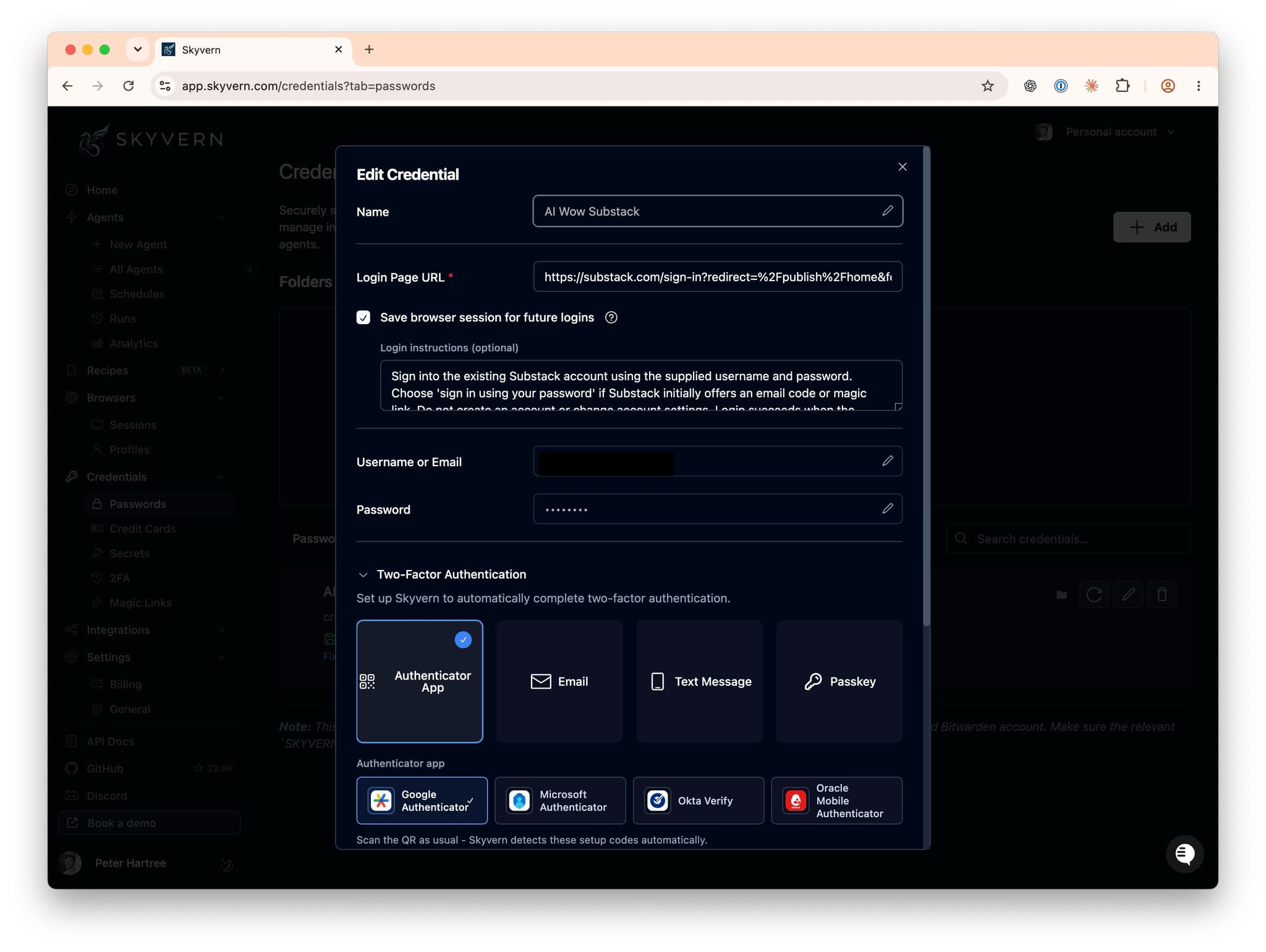Open the chat support bubble

pyautogui.click(x=1184, y=854)
